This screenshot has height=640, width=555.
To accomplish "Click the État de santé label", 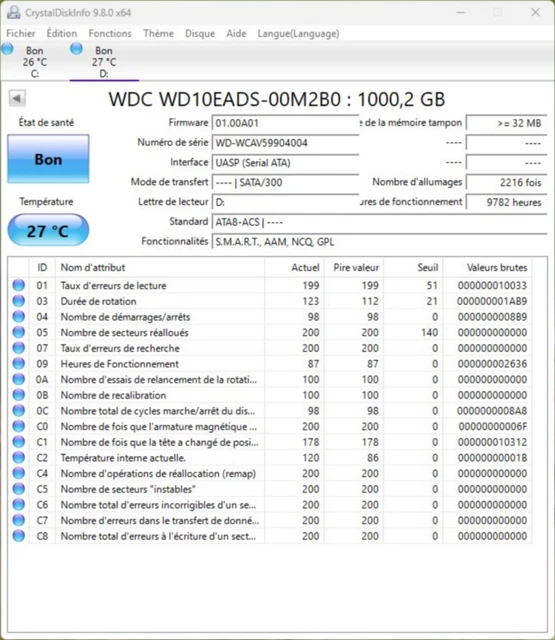I will point(46,122).
